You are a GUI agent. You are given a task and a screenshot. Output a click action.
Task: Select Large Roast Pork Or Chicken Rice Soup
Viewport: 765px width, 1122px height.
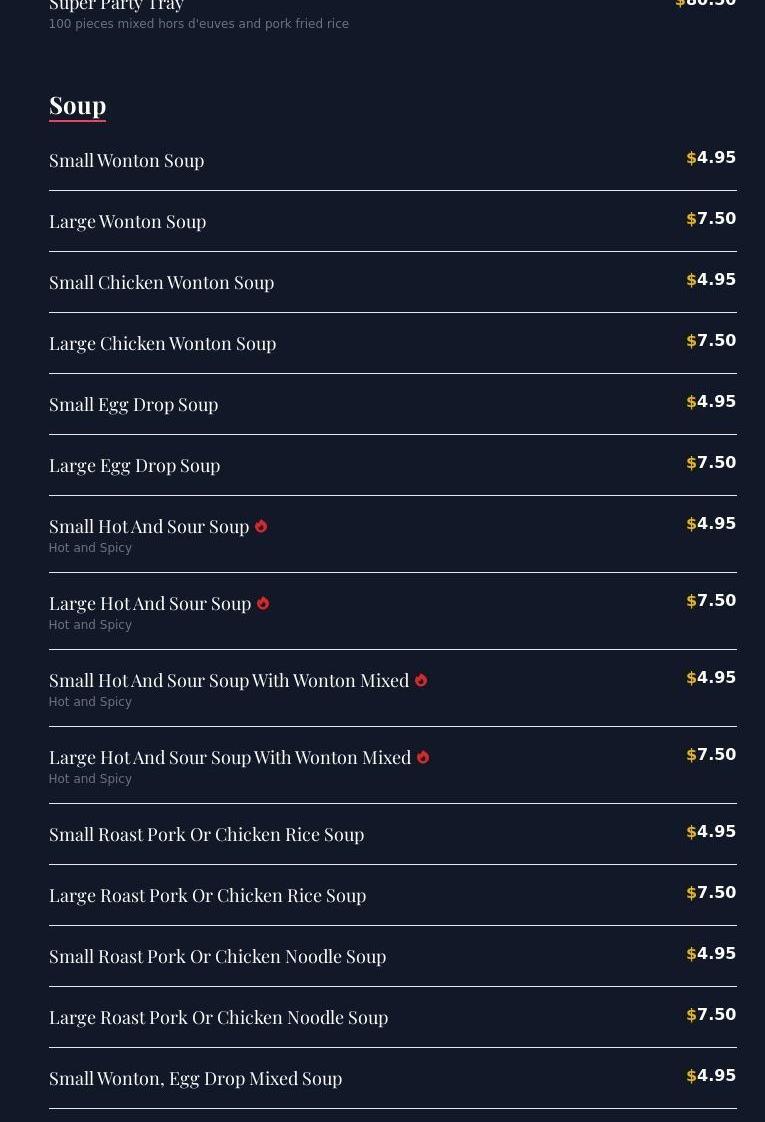[207, 895]
